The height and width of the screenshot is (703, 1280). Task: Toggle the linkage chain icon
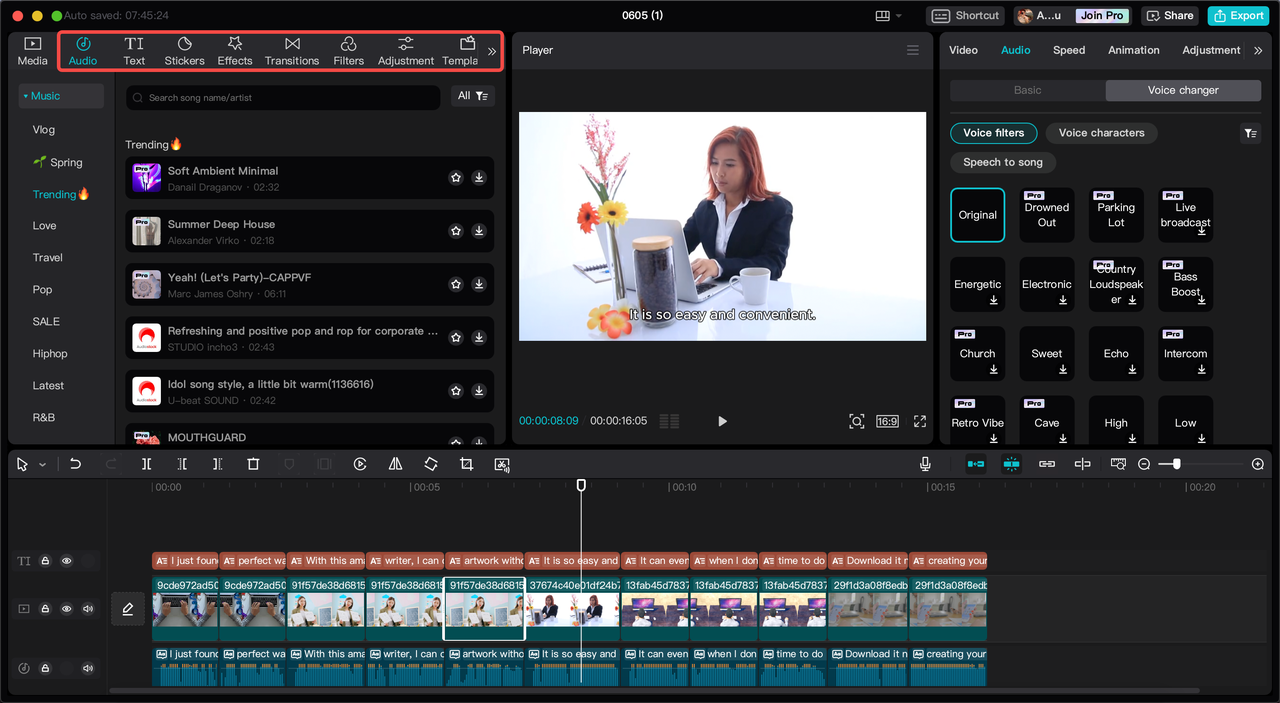(x=1047, y=464)
